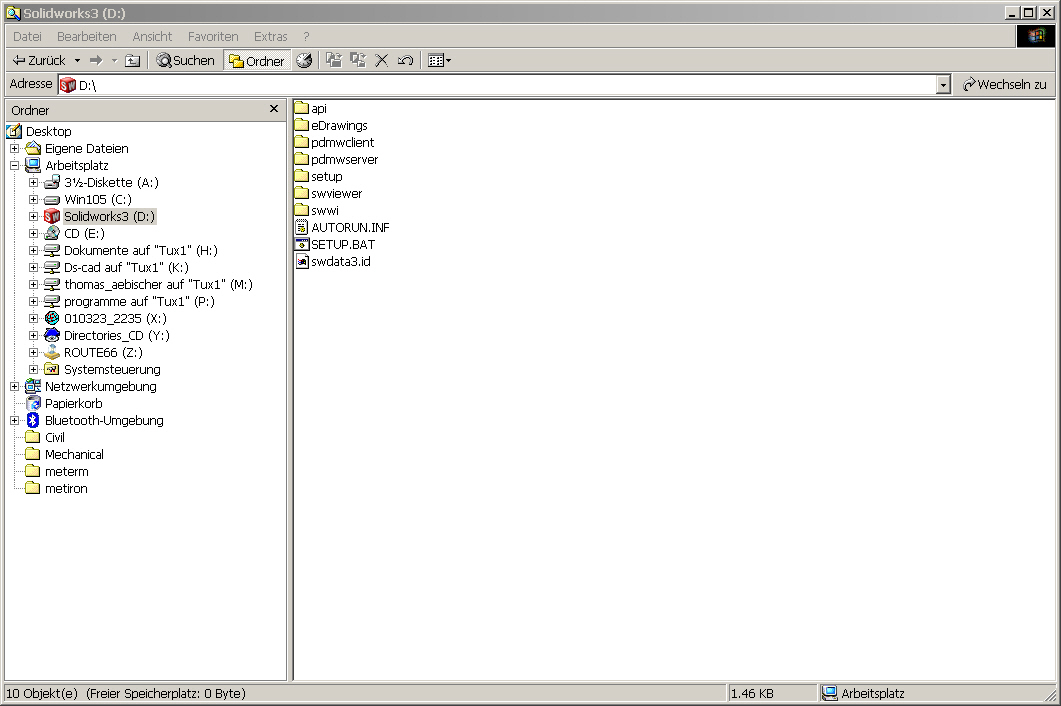
Task: Toggle the Ordner folder pane button
Action: click(257, 61)
